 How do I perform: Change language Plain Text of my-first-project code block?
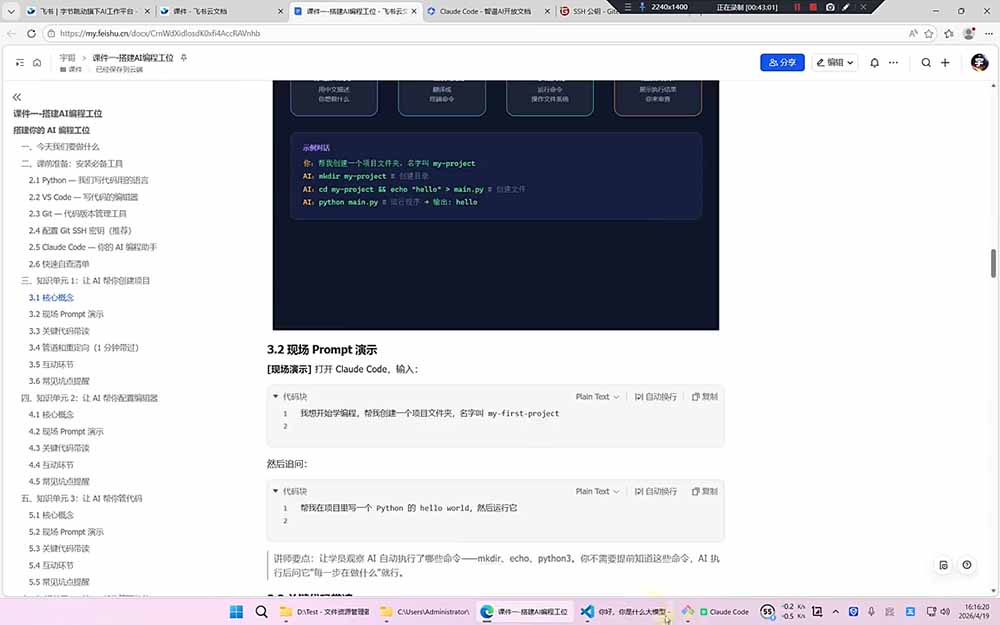597,397
